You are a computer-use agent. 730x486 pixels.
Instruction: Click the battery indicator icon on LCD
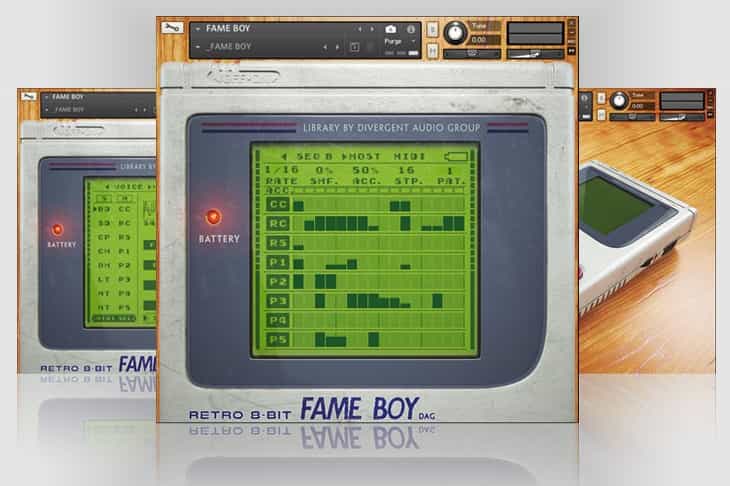[456, 156]
